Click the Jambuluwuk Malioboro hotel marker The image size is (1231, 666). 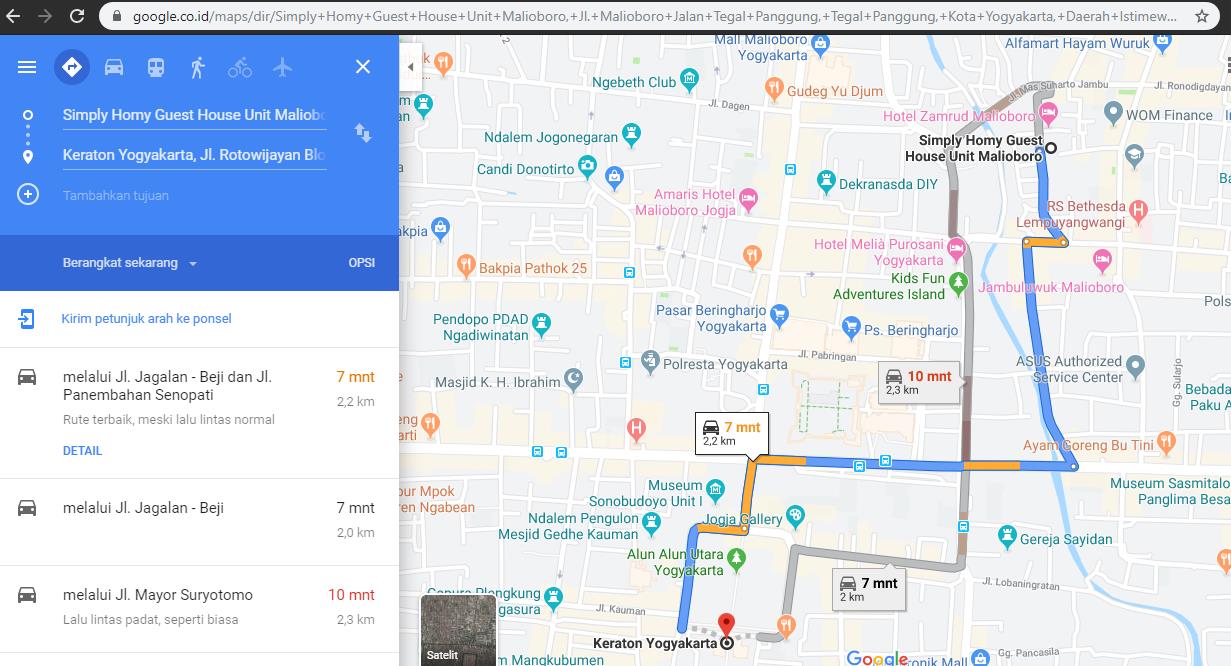tap(1102, 259)
